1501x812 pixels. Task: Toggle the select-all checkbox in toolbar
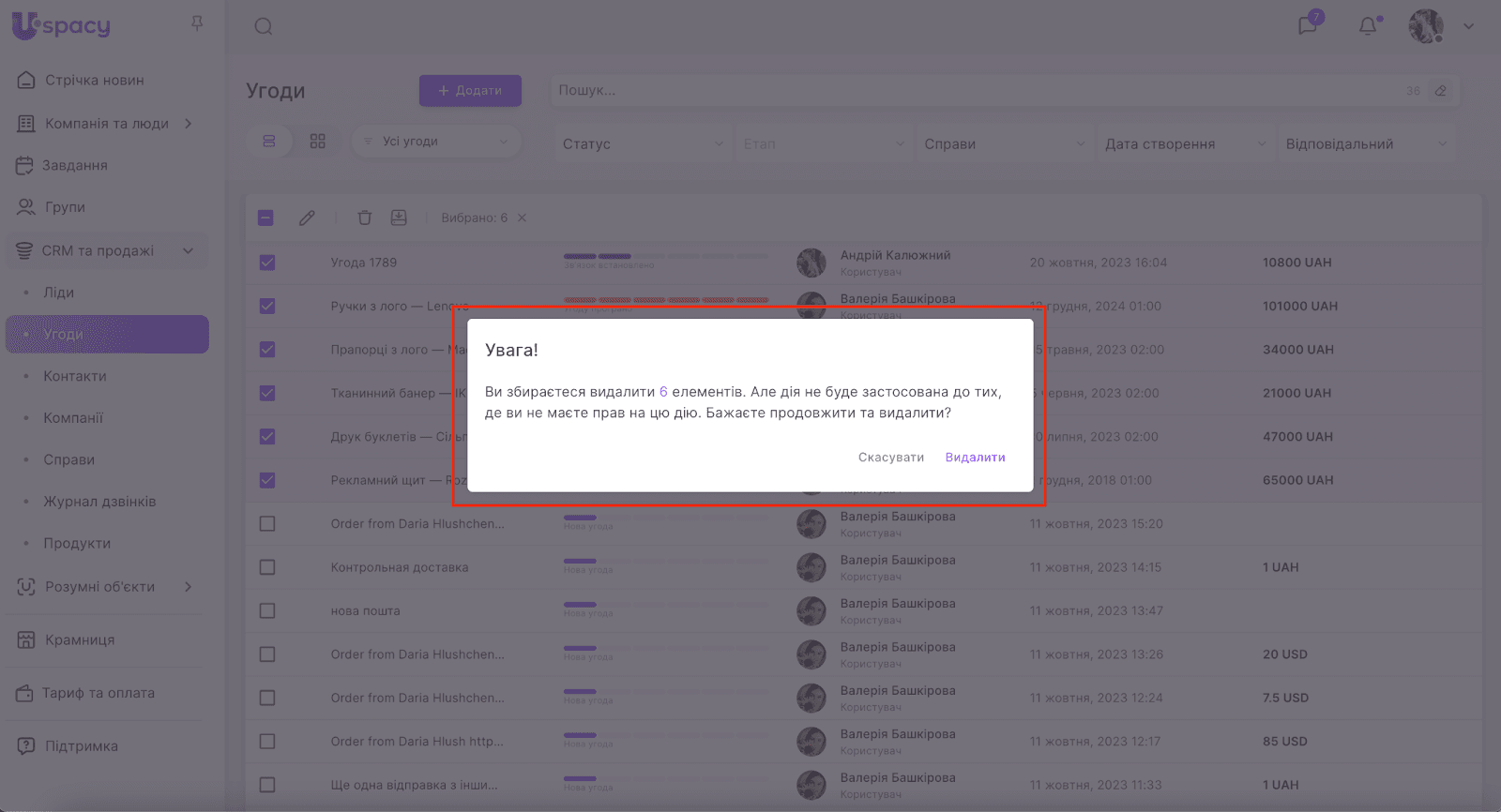coord(265,218)
